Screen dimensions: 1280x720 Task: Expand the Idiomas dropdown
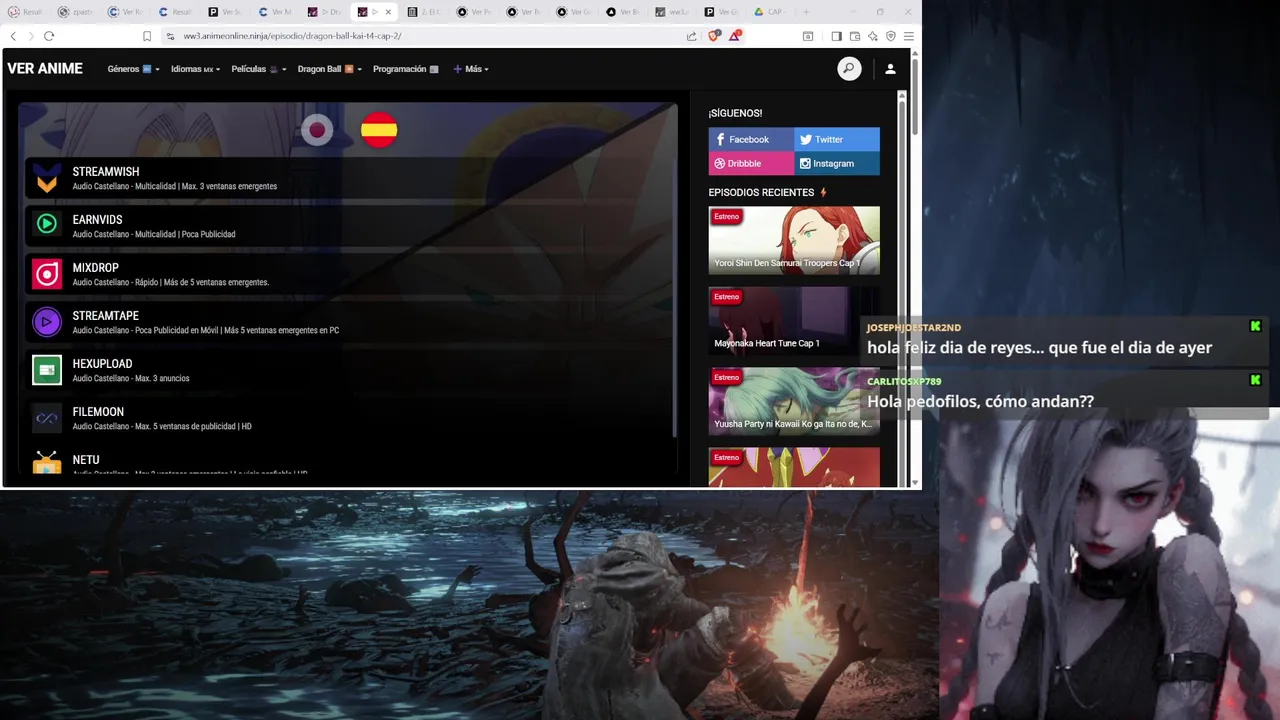point(195,69)
